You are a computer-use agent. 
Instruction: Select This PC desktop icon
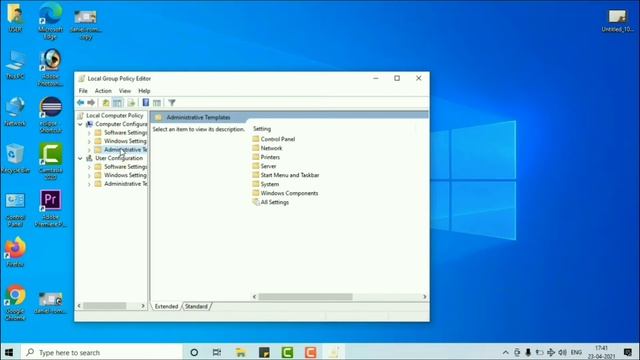pos(15,64)
